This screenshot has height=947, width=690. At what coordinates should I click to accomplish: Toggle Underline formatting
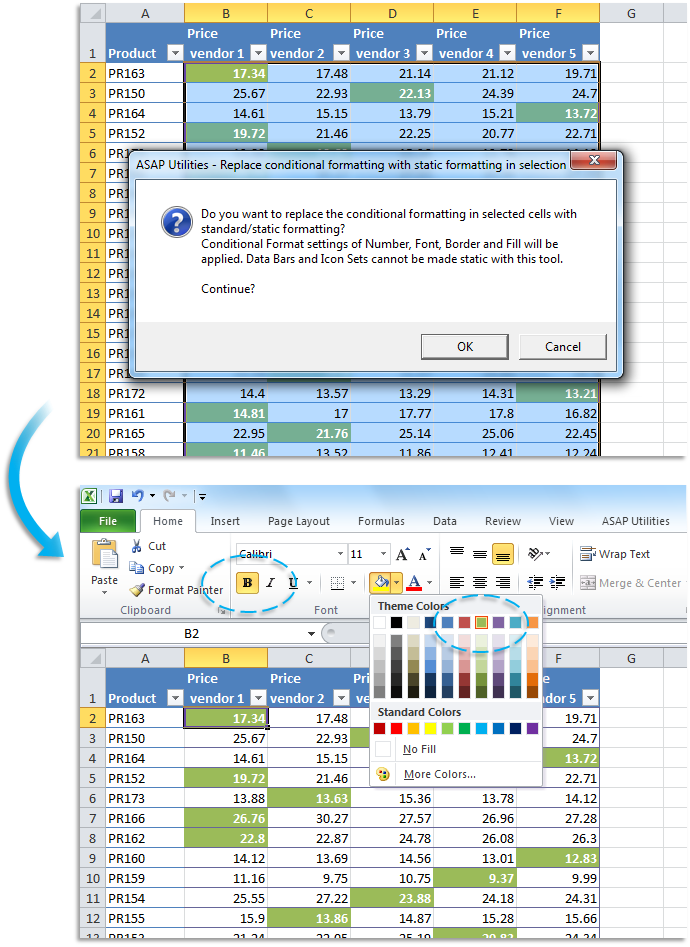coord(293,583)
